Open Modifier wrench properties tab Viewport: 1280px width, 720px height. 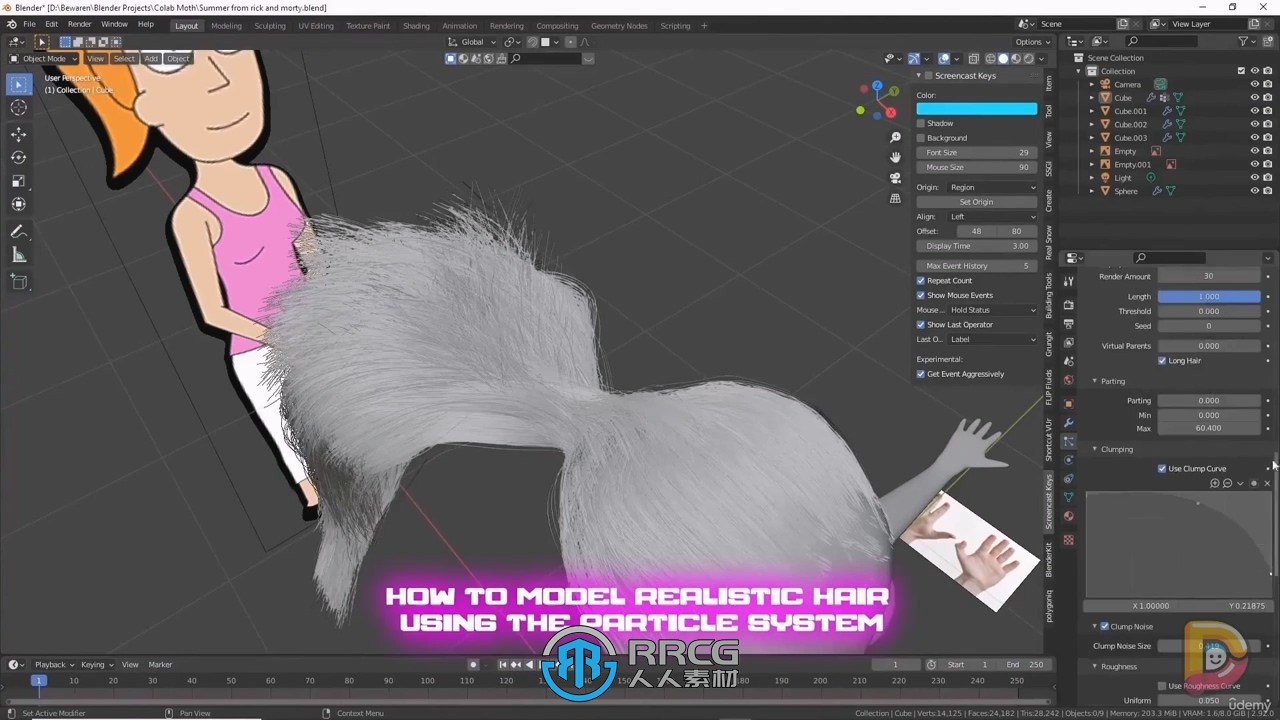coord(1069,422)
